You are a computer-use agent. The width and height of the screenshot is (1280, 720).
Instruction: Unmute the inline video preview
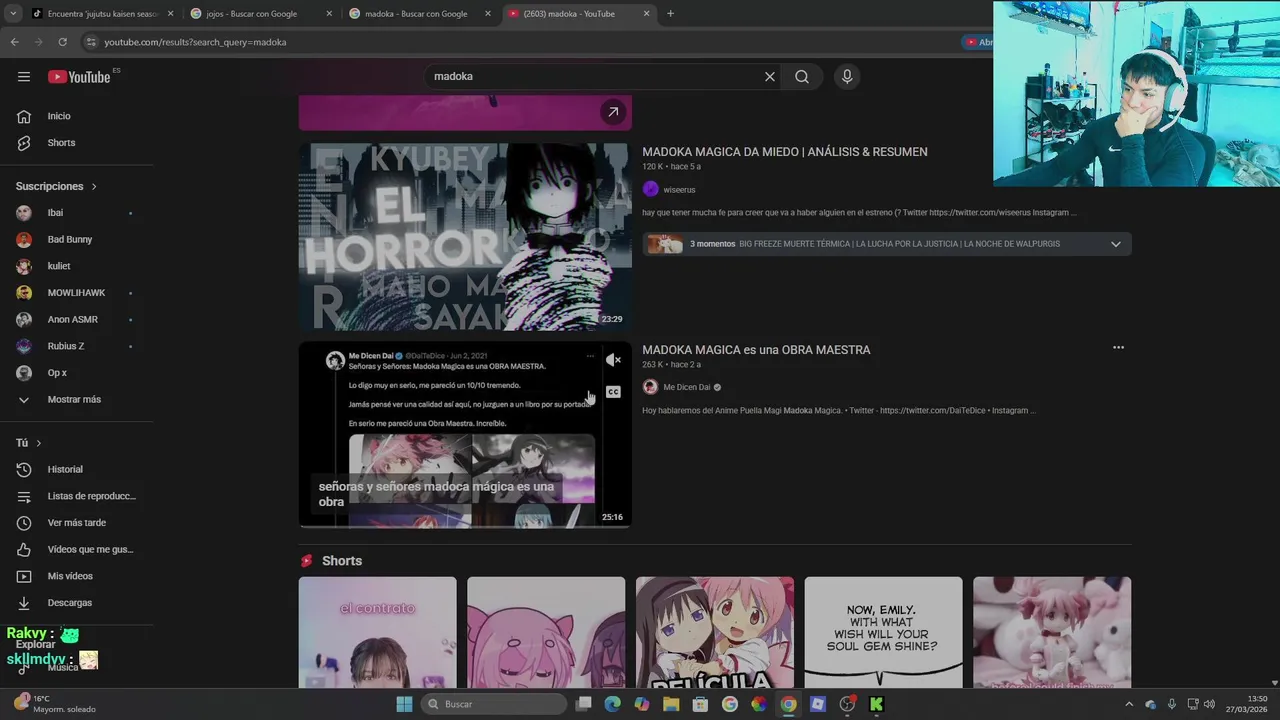613,360
